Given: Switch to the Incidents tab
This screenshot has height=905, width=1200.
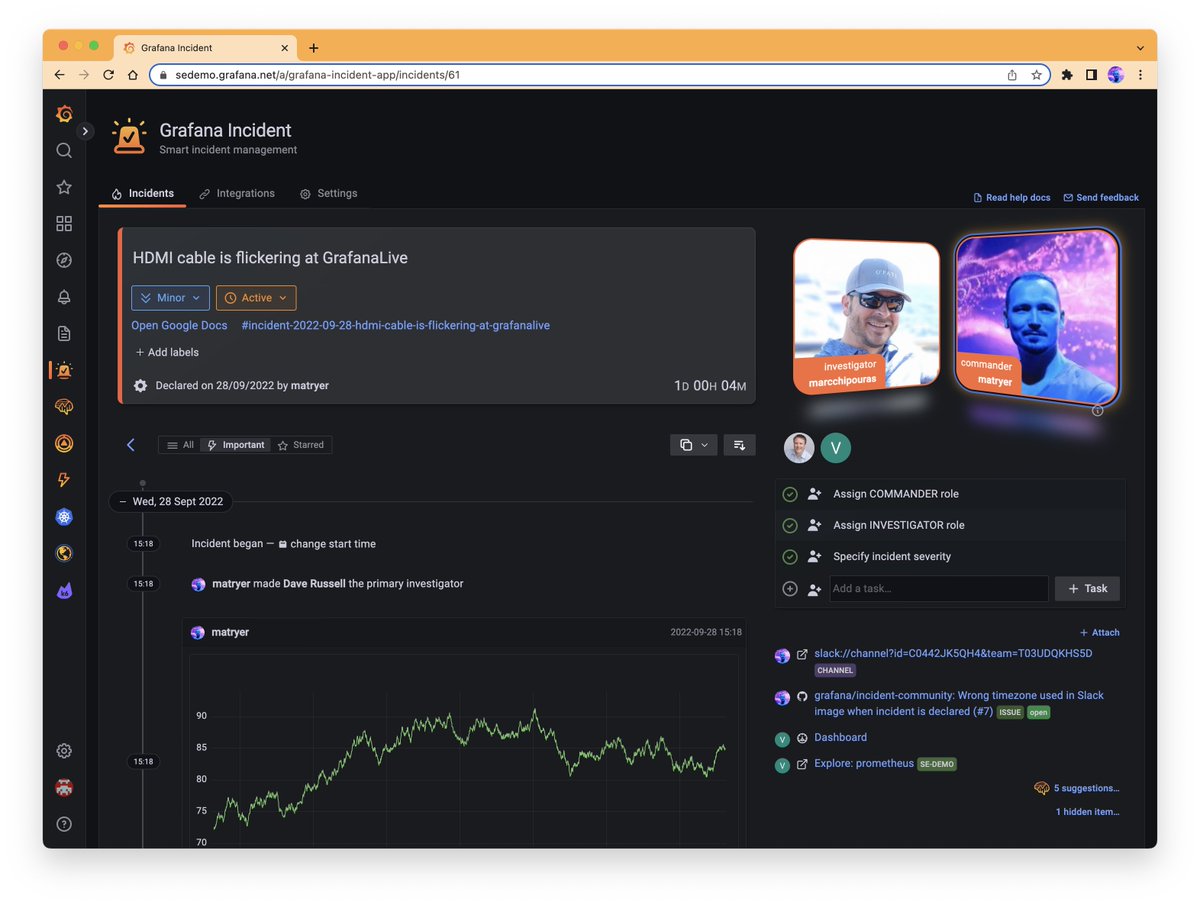Looking at the screenshot, I should 142,193.
